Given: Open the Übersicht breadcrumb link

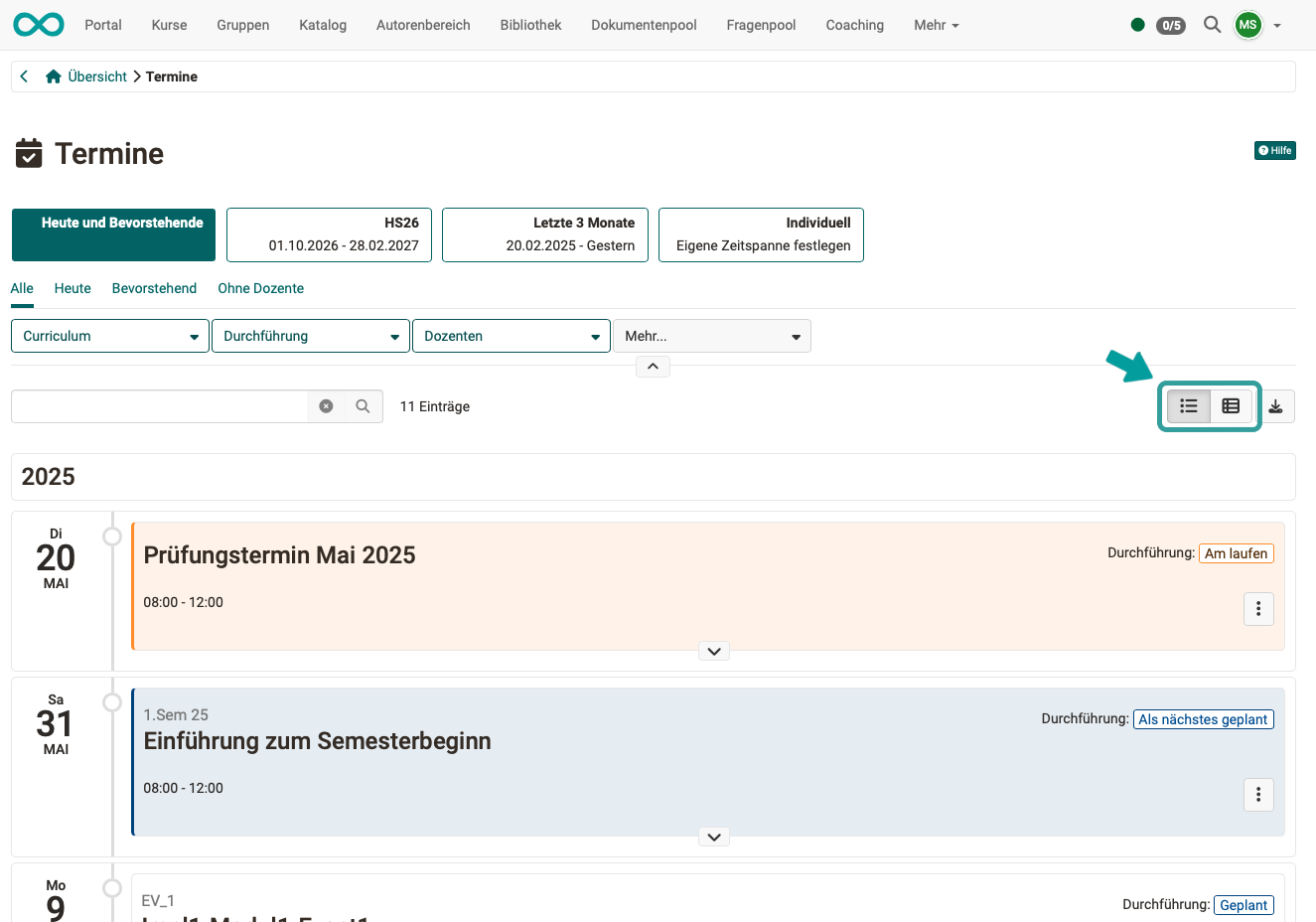Looking at the screenshot, I should click(x=96, y=76).
